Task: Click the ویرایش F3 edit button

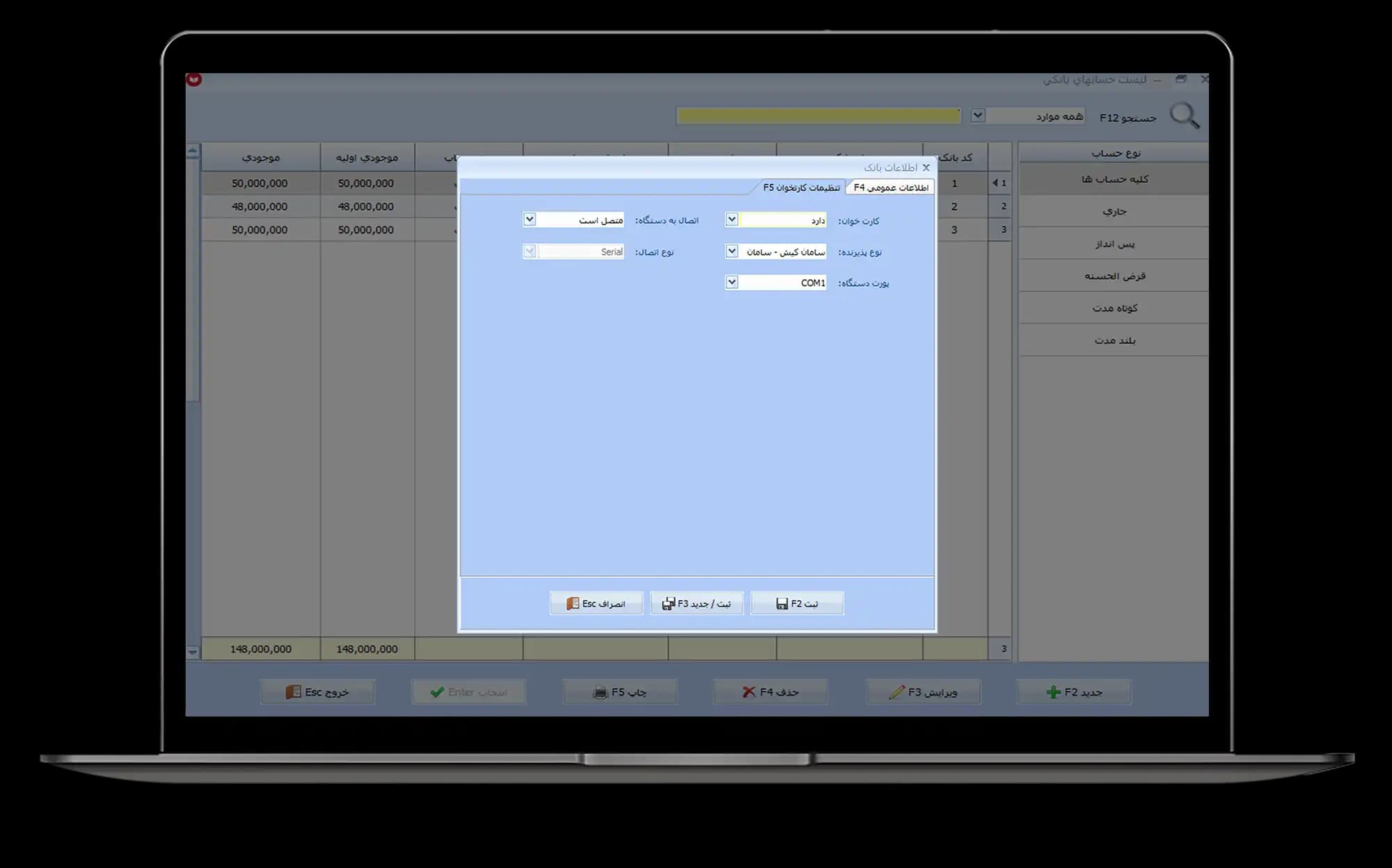Action: pyautogui.click(x=923, y=692)
